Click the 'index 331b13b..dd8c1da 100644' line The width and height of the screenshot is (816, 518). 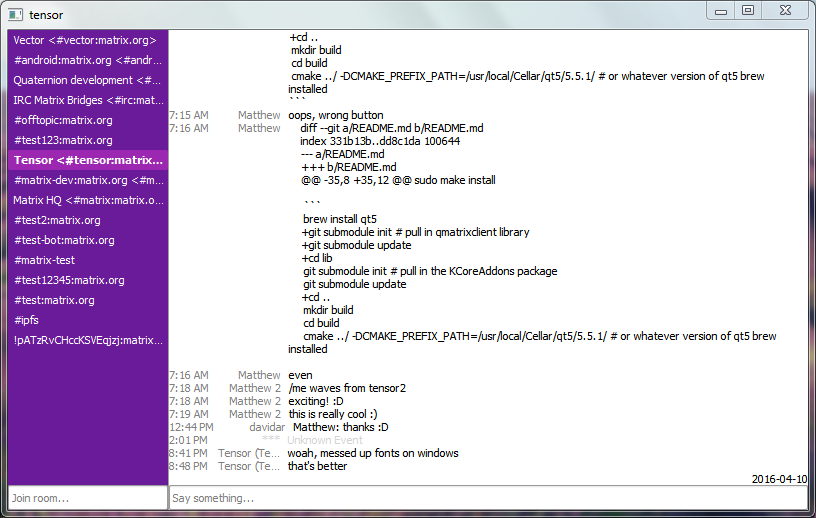pos(380,141)
